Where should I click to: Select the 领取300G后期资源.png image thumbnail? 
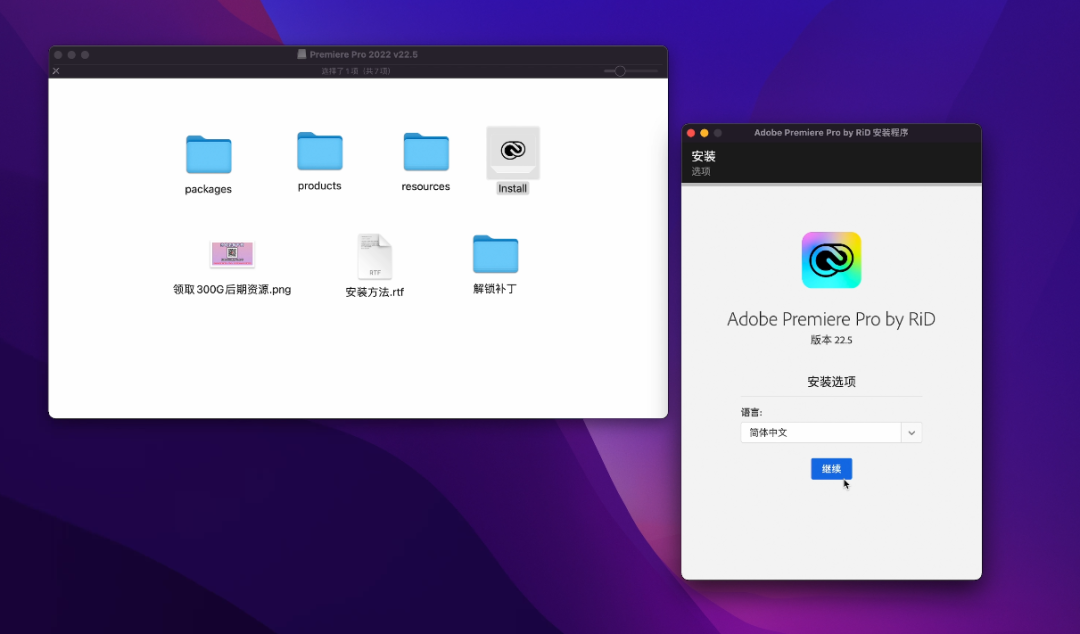pos(232,254)
